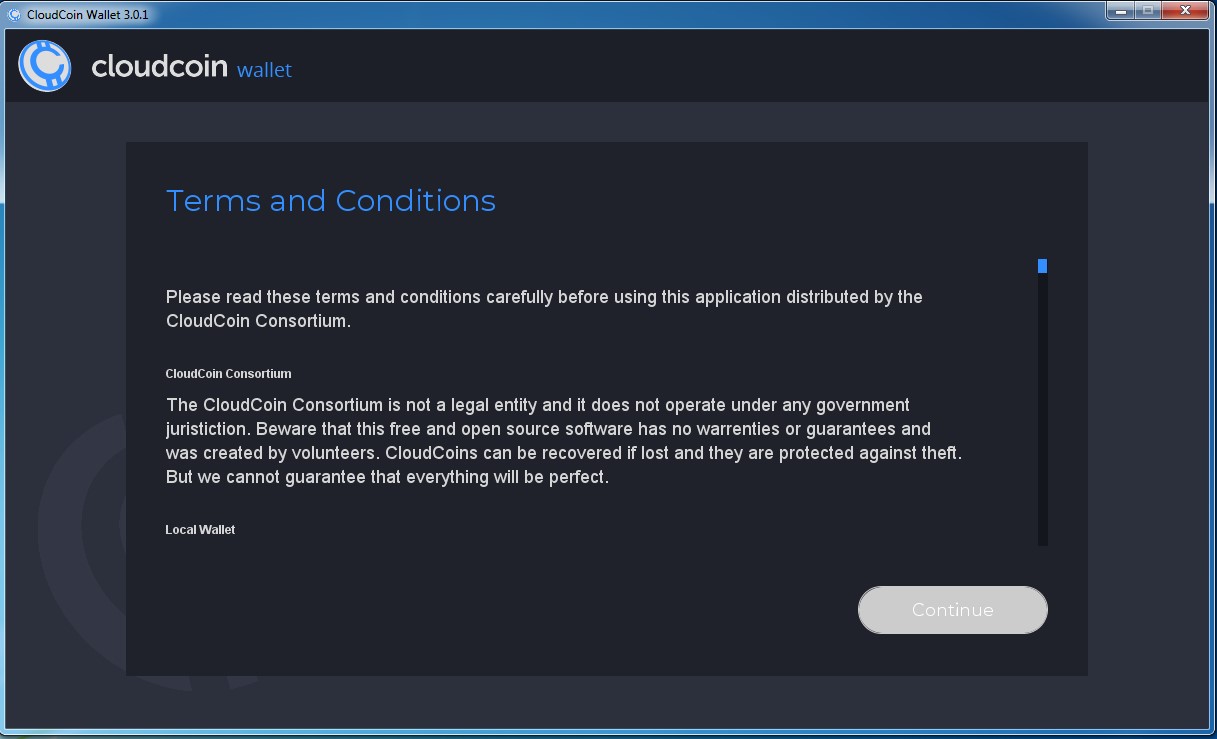
Task: Click the "jurisdiction. Beware that this free" line
Action: pyautogui.click(x=548, y=429)
